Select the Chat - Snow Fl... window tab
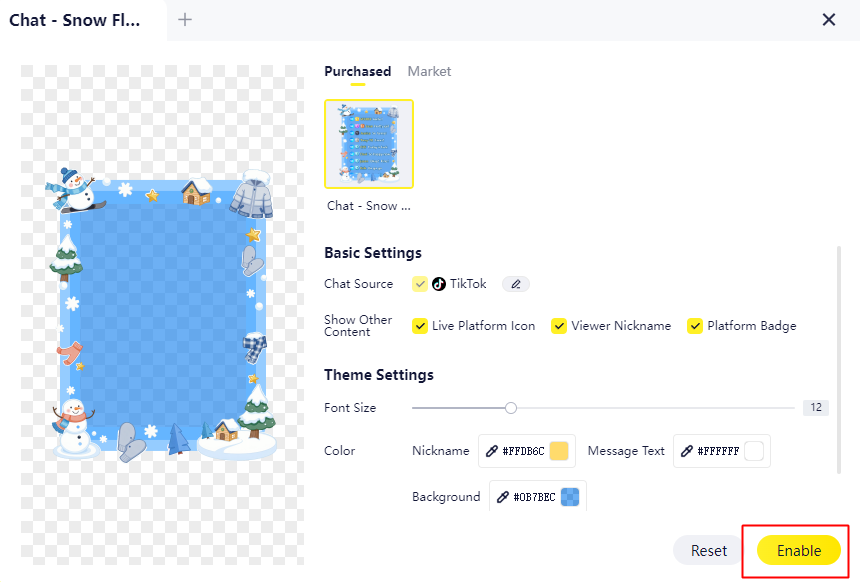The width and height of the screenshot is (860, 582). pyautogui.click(x=75, y=20)
